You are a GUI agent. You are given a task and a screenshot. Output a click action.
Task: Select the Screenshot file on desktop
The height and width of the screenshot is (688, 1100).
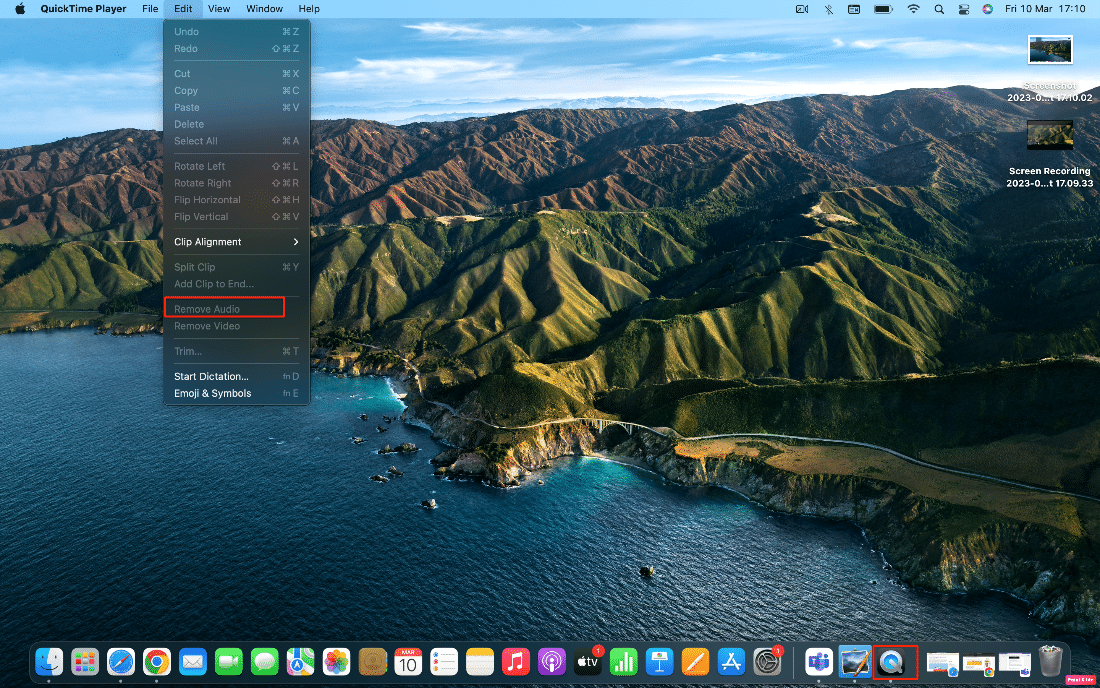point(1050,50)
